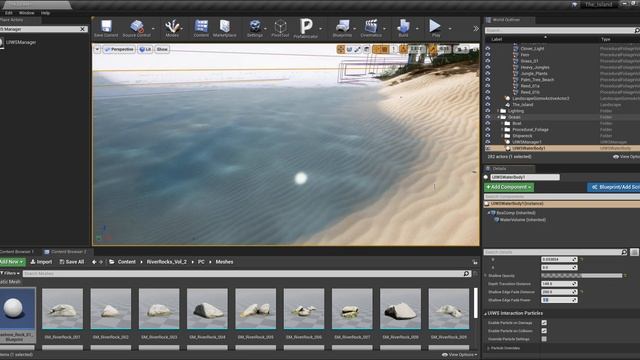Image resolution: width=640 pixels, height=360 pixels.
Task: Clear the Place Actors search field
Action: tap(83, 29)
